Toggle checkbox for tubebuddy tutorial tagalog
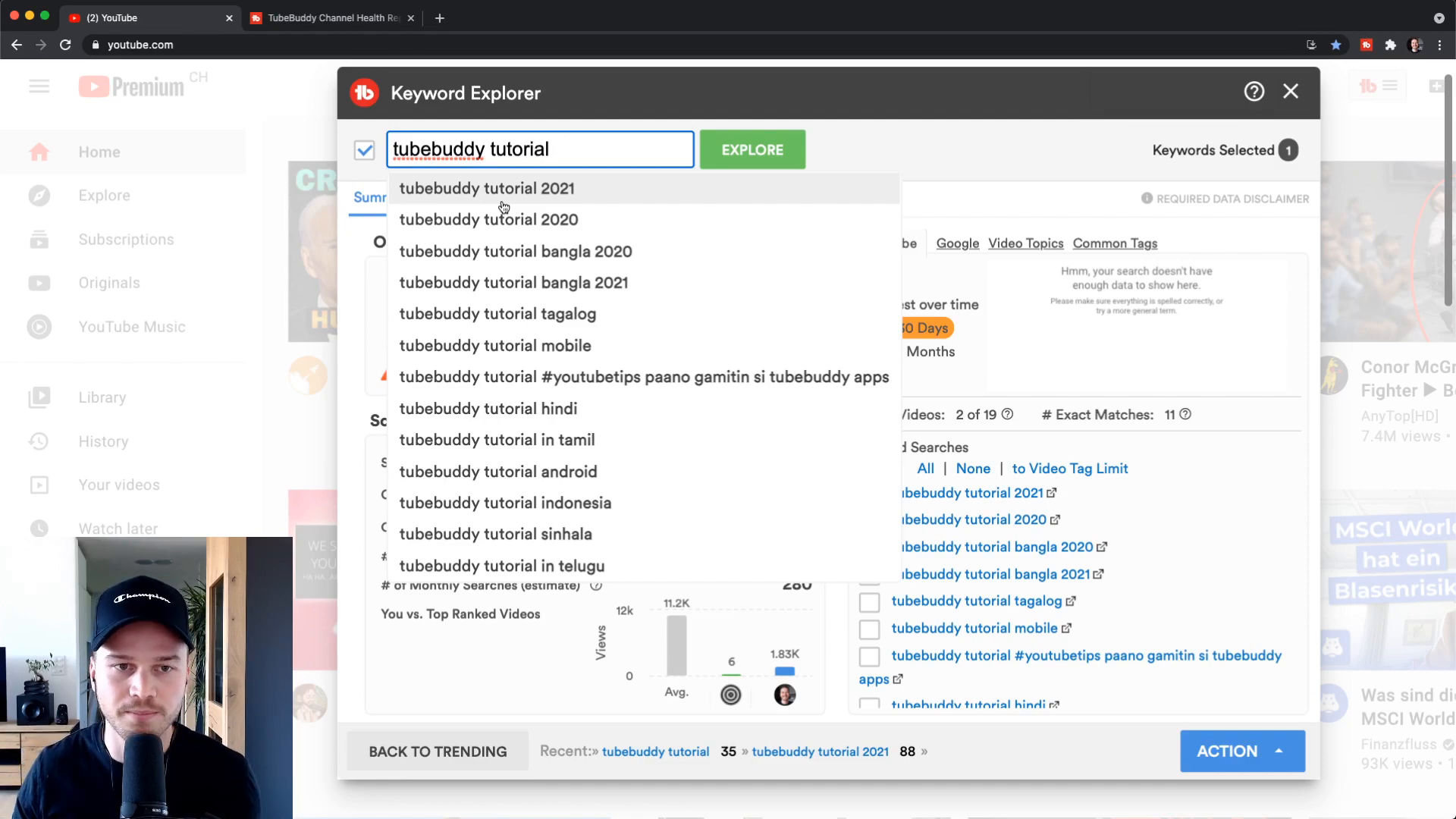 point(869,601)
